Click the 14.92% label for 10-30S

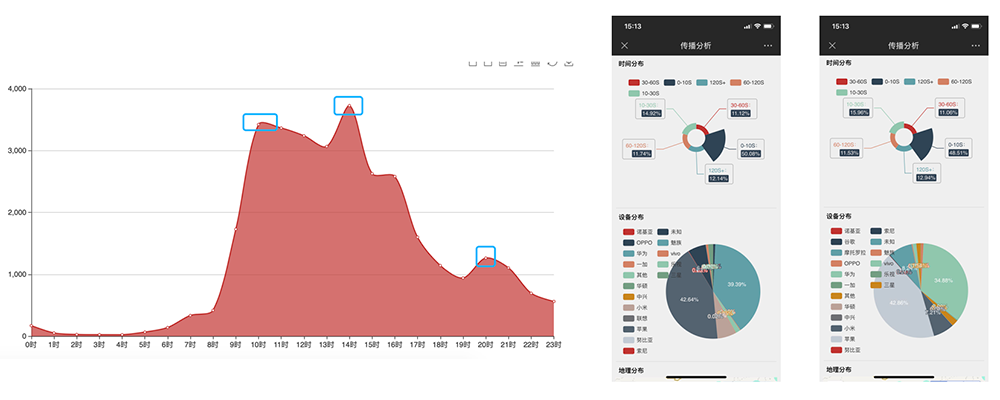click(652, 113)
